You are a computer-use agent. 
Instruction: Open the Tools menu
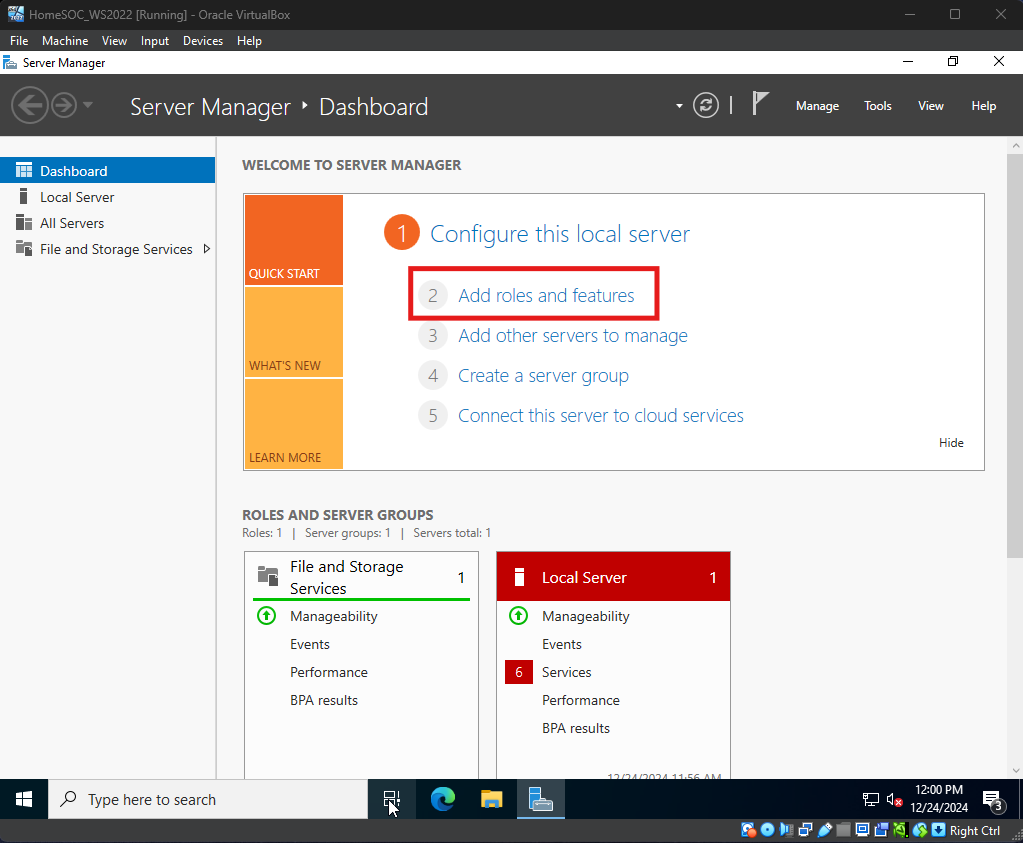[877, 106]
